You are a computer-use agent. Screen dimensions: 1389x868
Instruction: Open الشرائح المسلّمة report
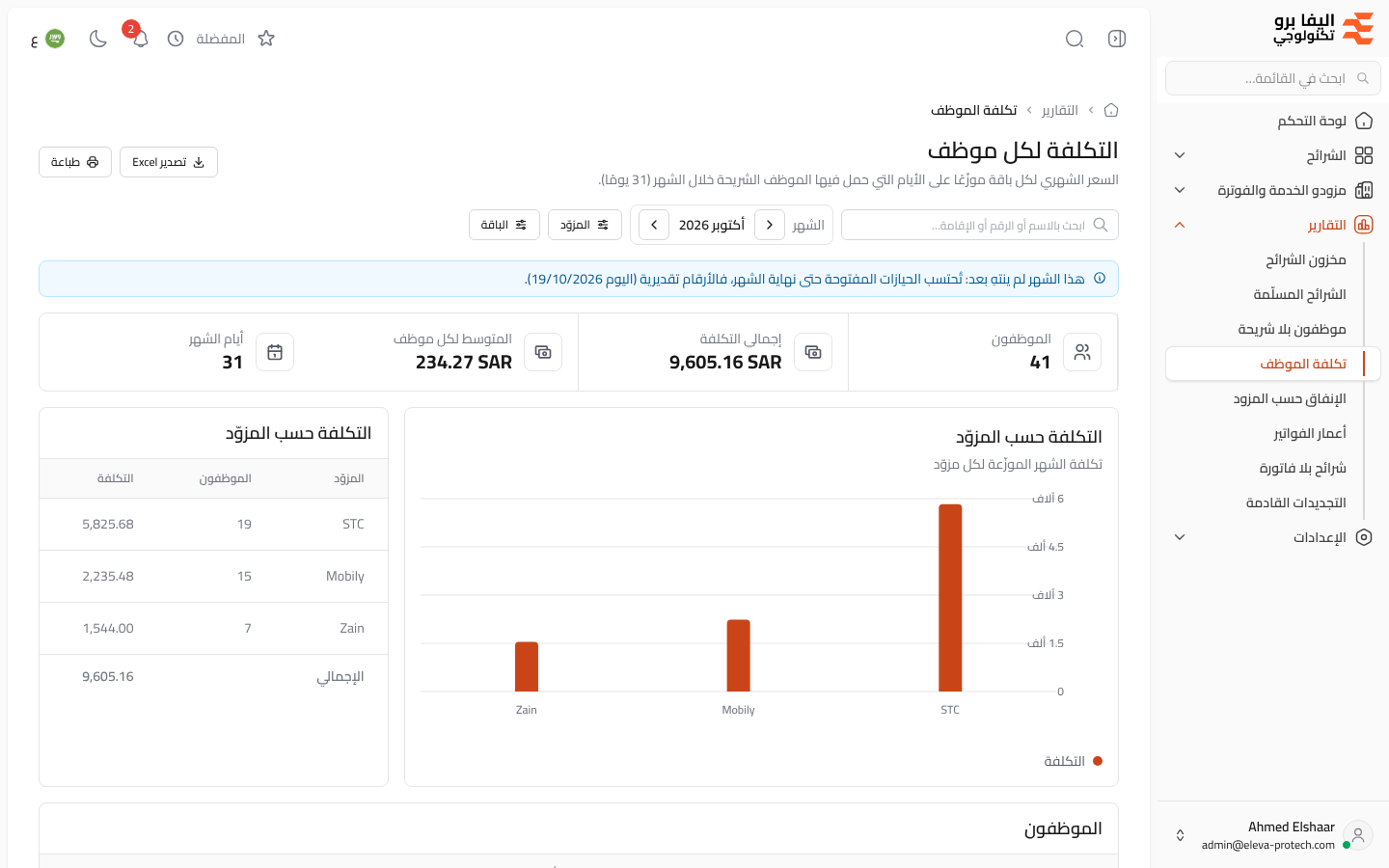1299,294
